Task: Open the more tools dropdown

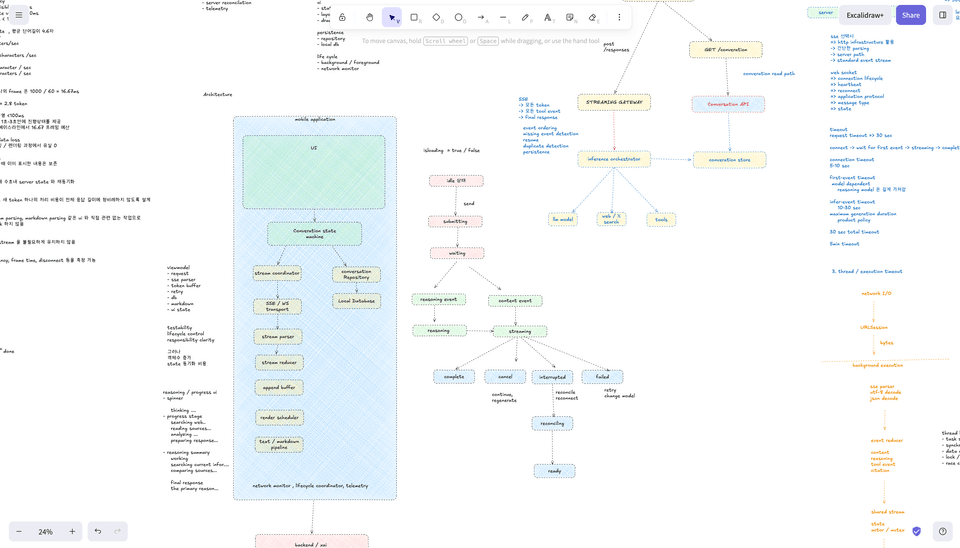Action: [619, 17]
